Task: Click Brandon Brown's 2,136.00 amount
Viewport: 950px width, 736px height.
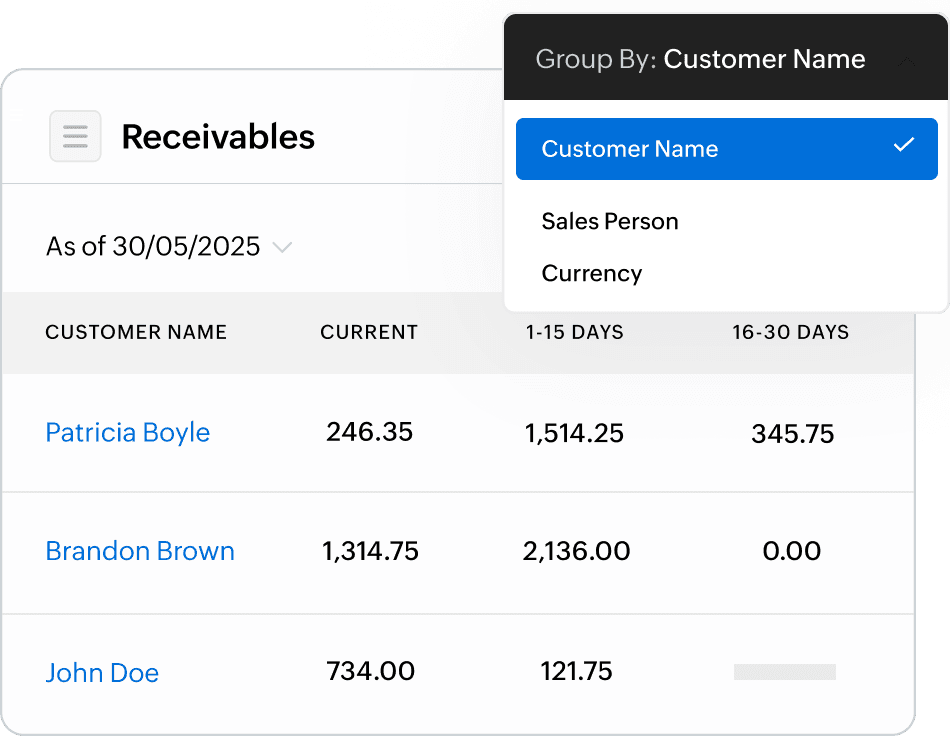Action: [x=576, y=551]
